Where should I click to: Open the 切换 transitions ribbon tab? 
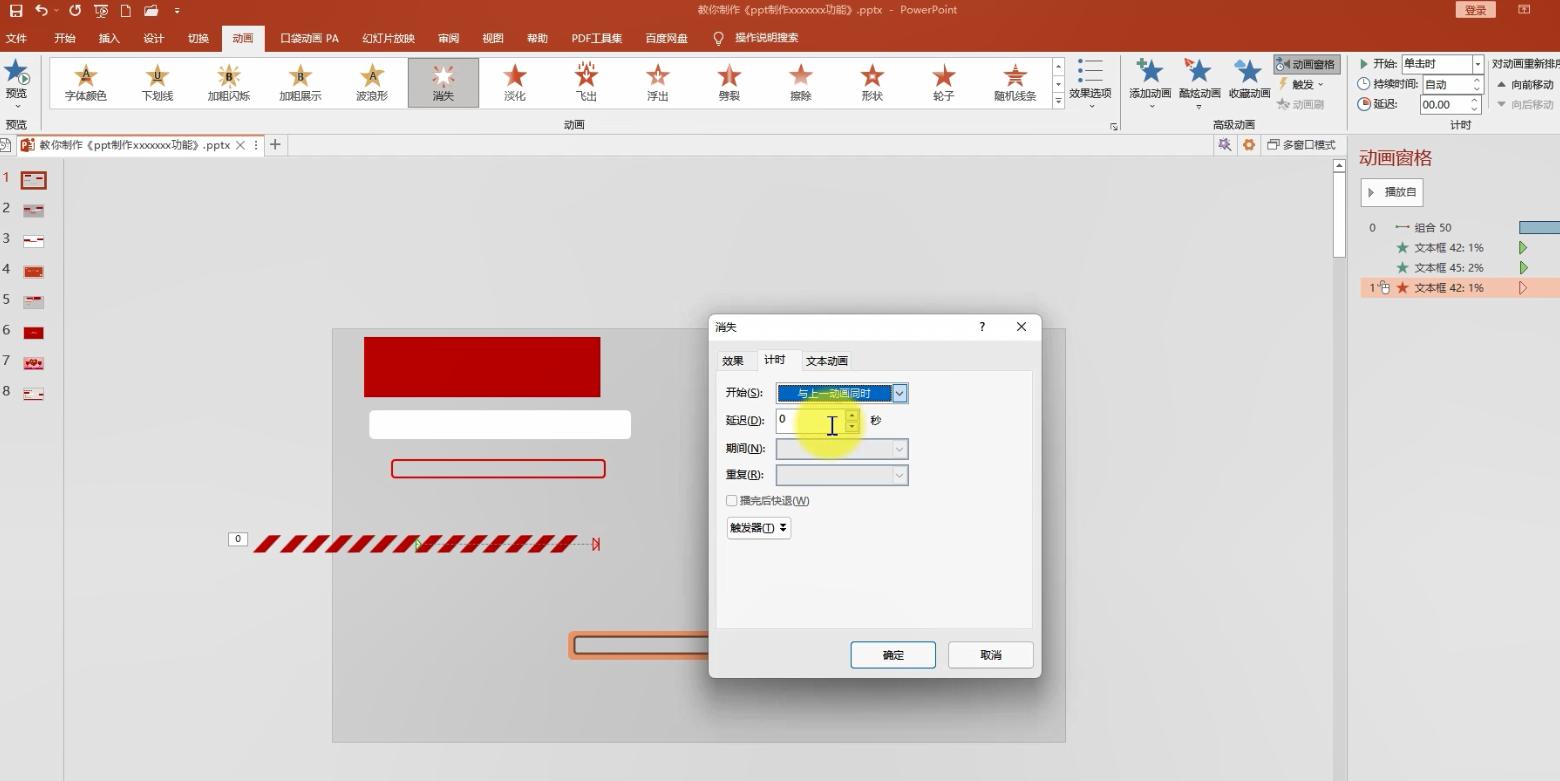click(198, 38)
